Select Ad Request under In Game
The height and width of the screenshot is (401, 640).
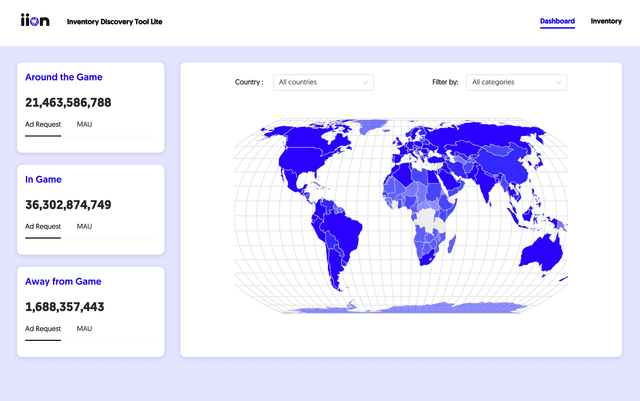[43, 226]
